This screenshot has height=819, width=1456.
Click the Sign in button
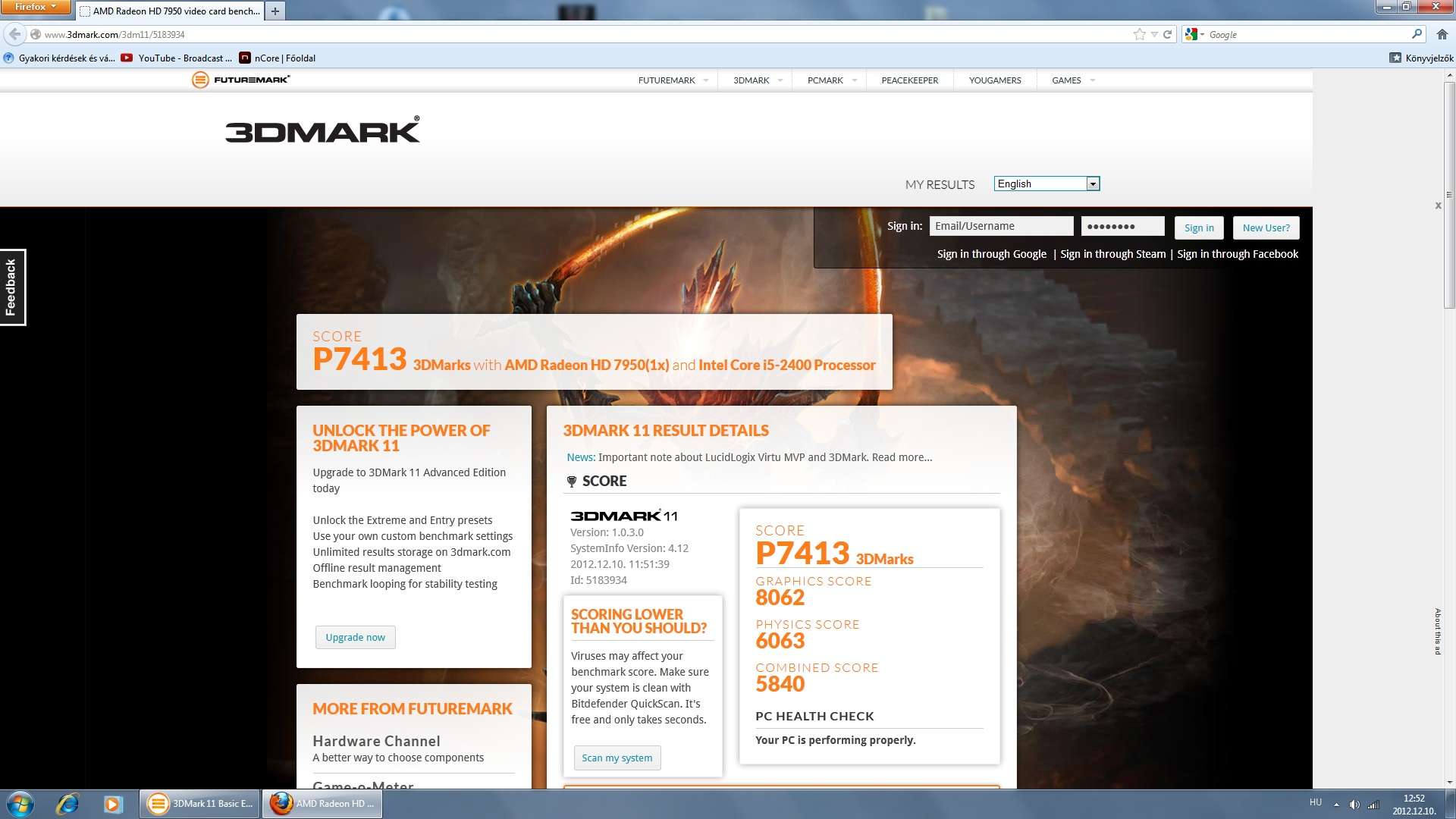click(x=1199, y=227)
